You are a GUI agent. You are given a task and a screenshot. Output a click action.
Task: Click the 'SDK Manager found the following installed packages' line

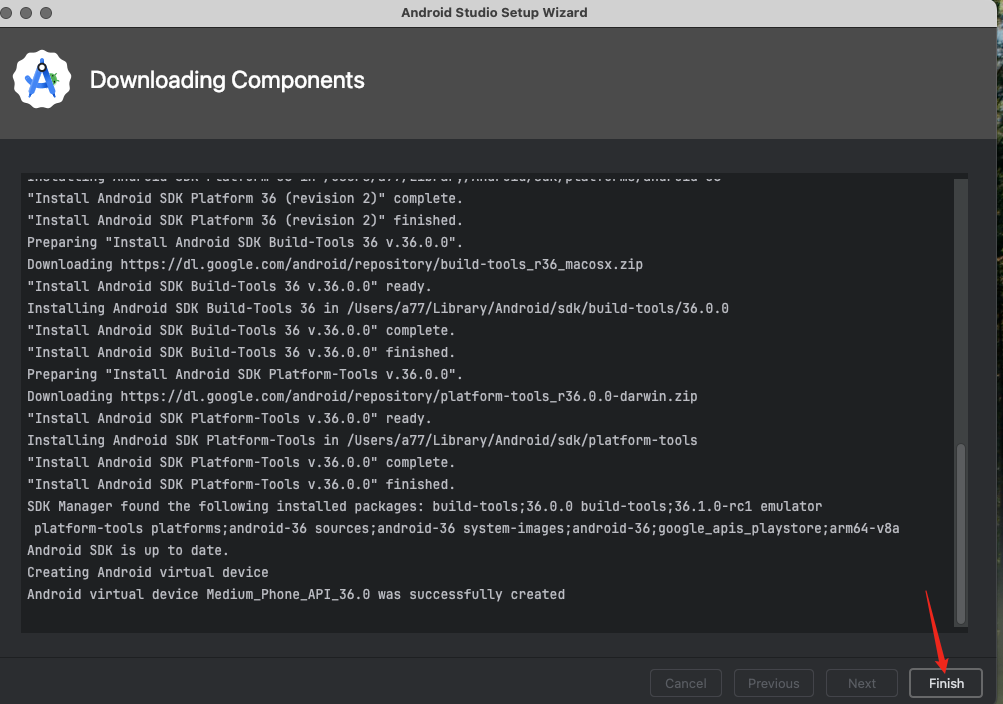click(425, 506)
